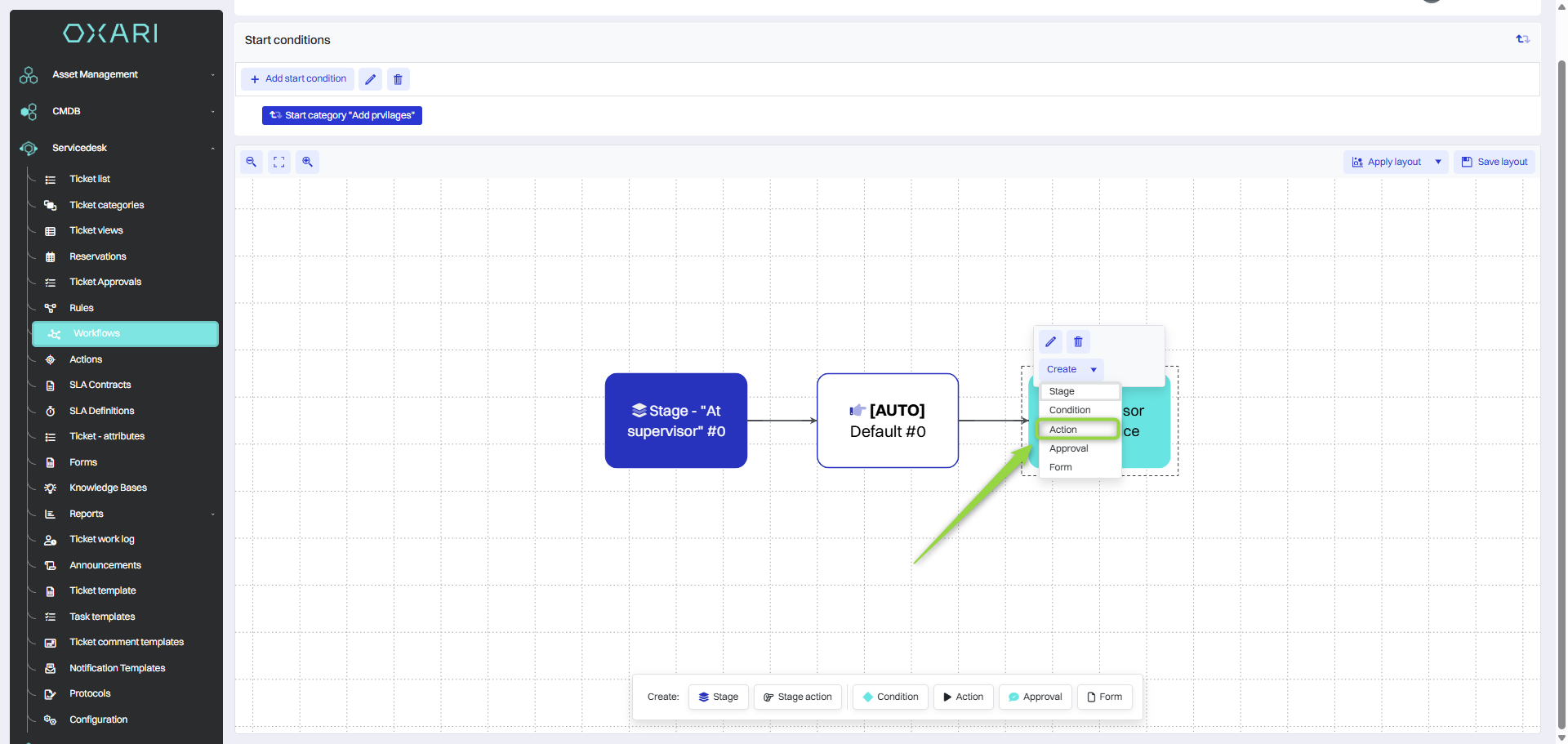This screenshot has width=1568, height=744.
Task: Click the node popup trash icon
Action: [x=1078, y=342]
